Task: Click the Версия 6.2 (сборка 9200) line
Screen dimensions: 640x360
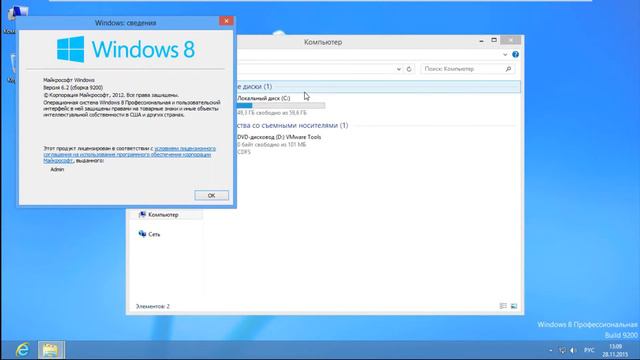Action: [x=73, y=88]
